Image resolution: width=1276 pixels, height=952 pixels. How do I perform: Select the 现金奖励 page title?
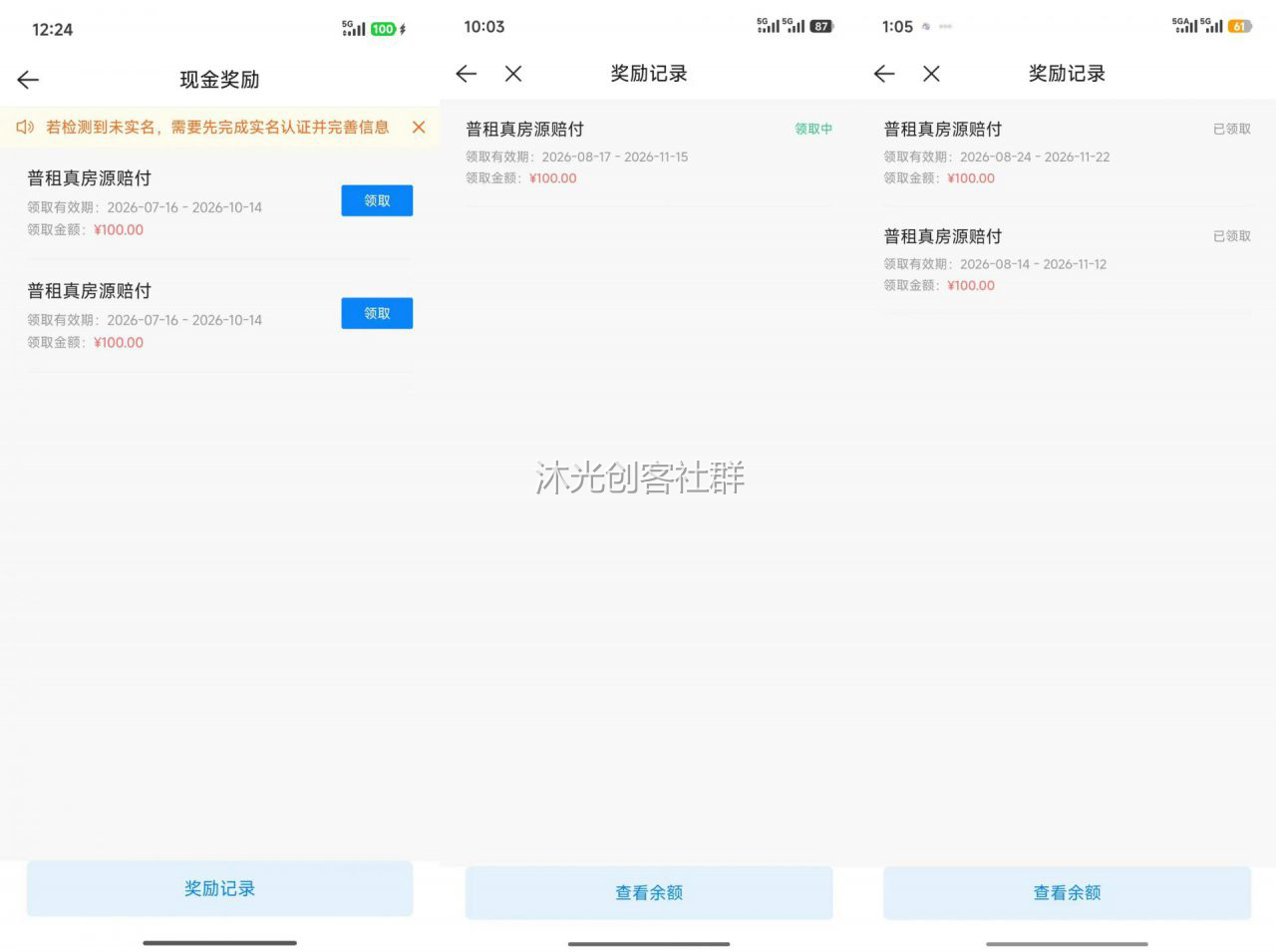(219, 80)
